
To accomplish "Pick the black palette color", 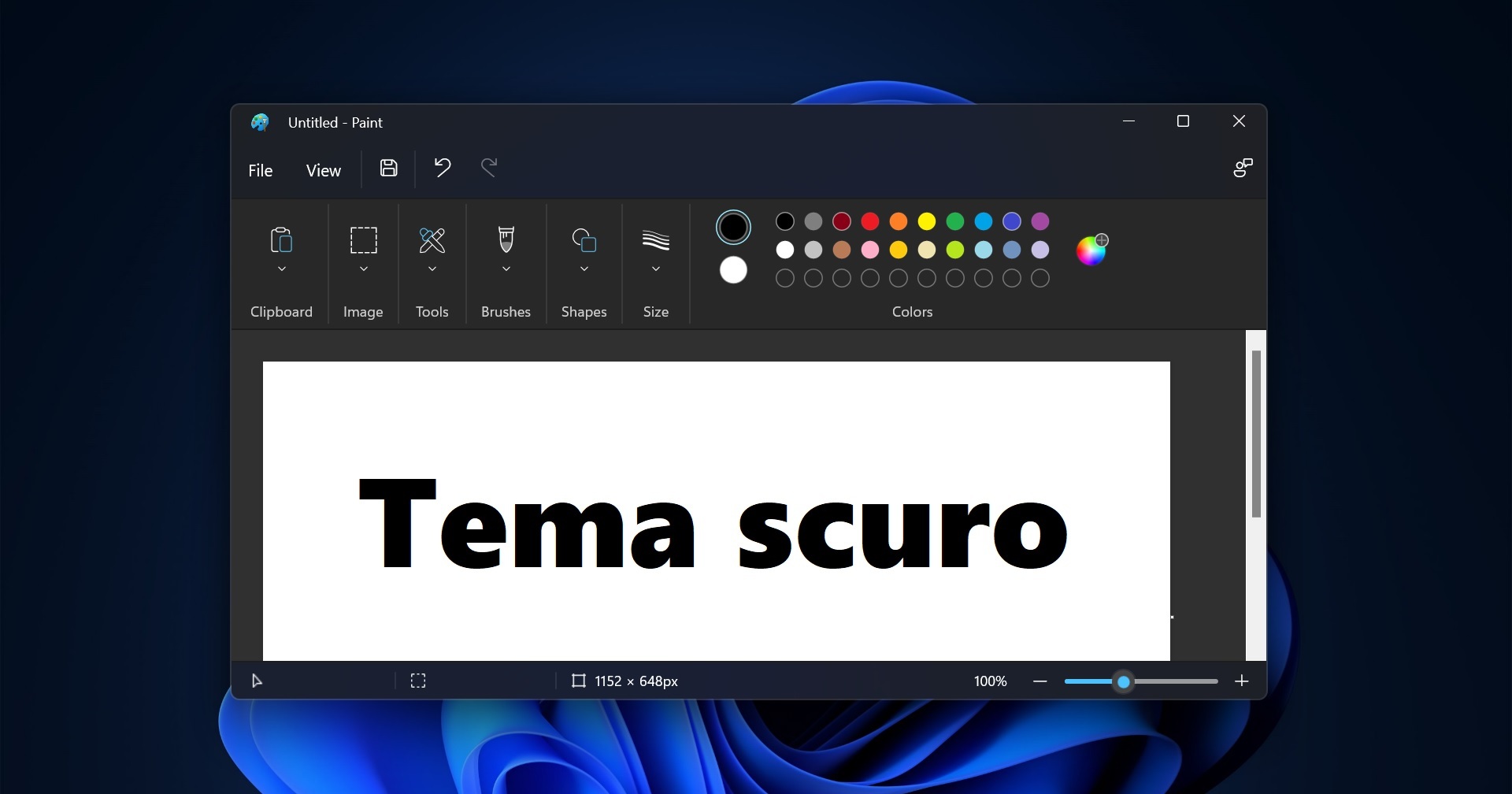I will point(785,221).
